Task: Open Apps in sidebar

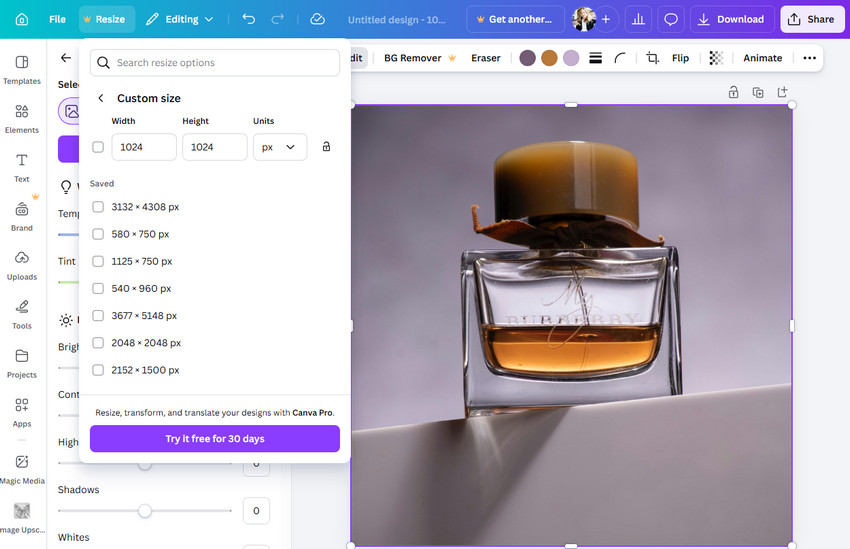Action: (22, 413)
